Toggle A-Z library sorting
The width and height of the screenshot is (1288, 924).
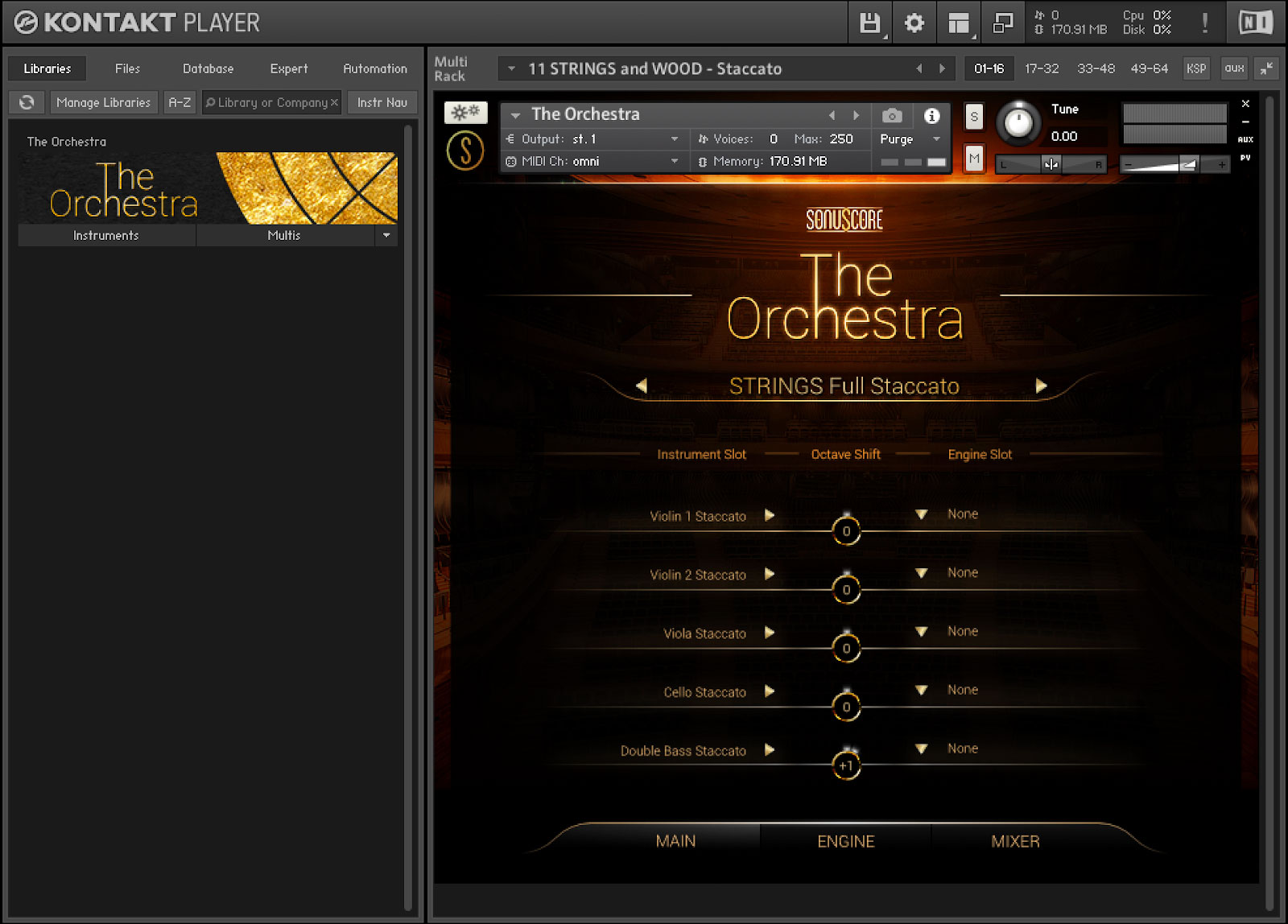(x=180, y=102)
